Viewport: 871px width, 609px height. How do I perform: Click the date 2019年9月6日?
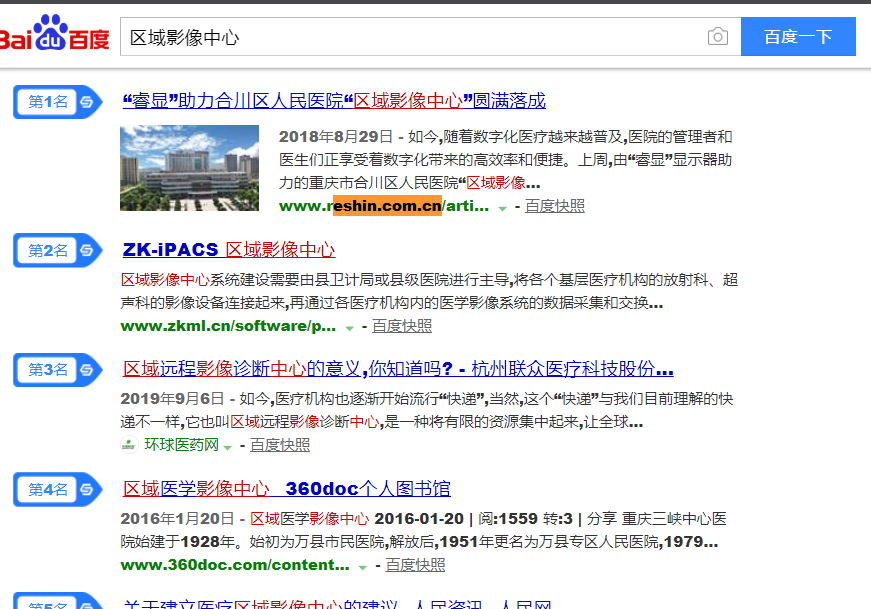172,399
